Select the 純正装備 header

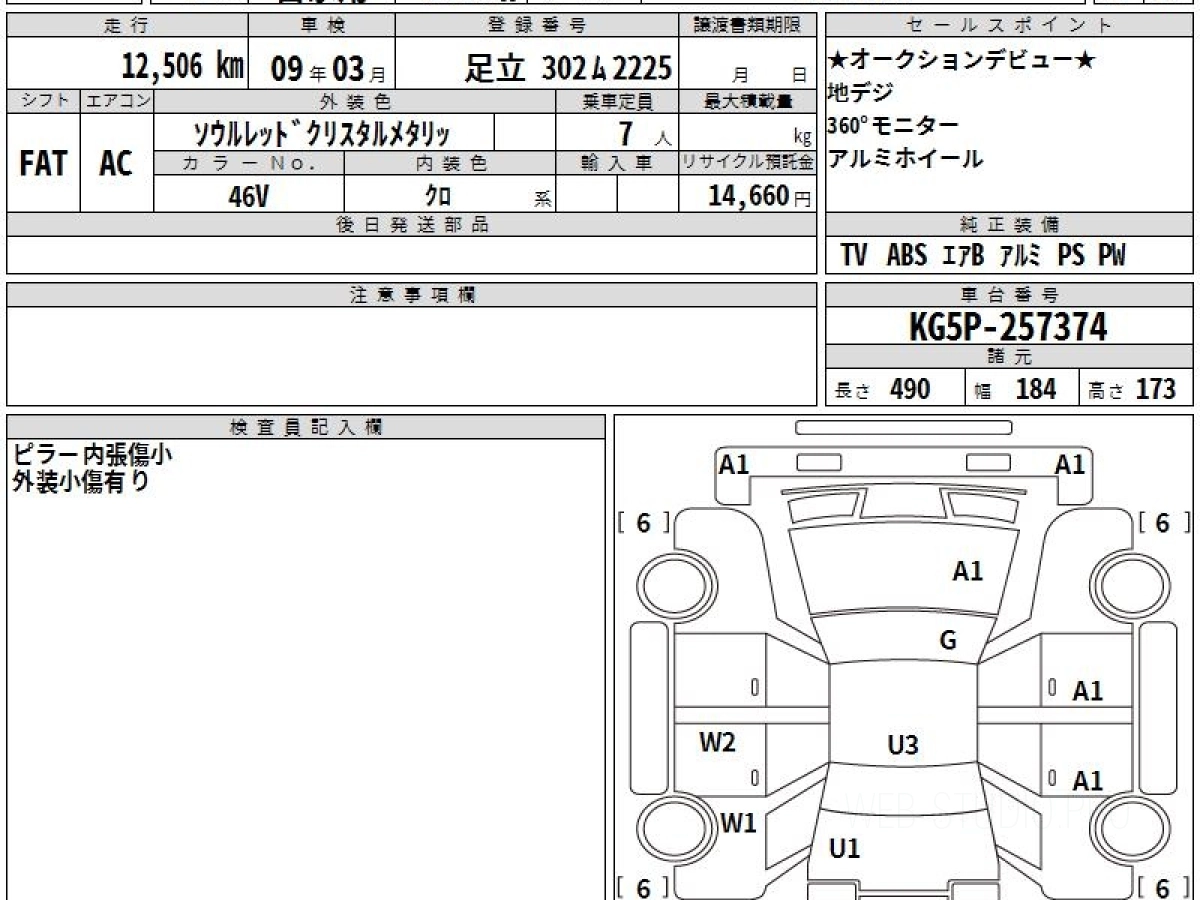coord(1009,225)
